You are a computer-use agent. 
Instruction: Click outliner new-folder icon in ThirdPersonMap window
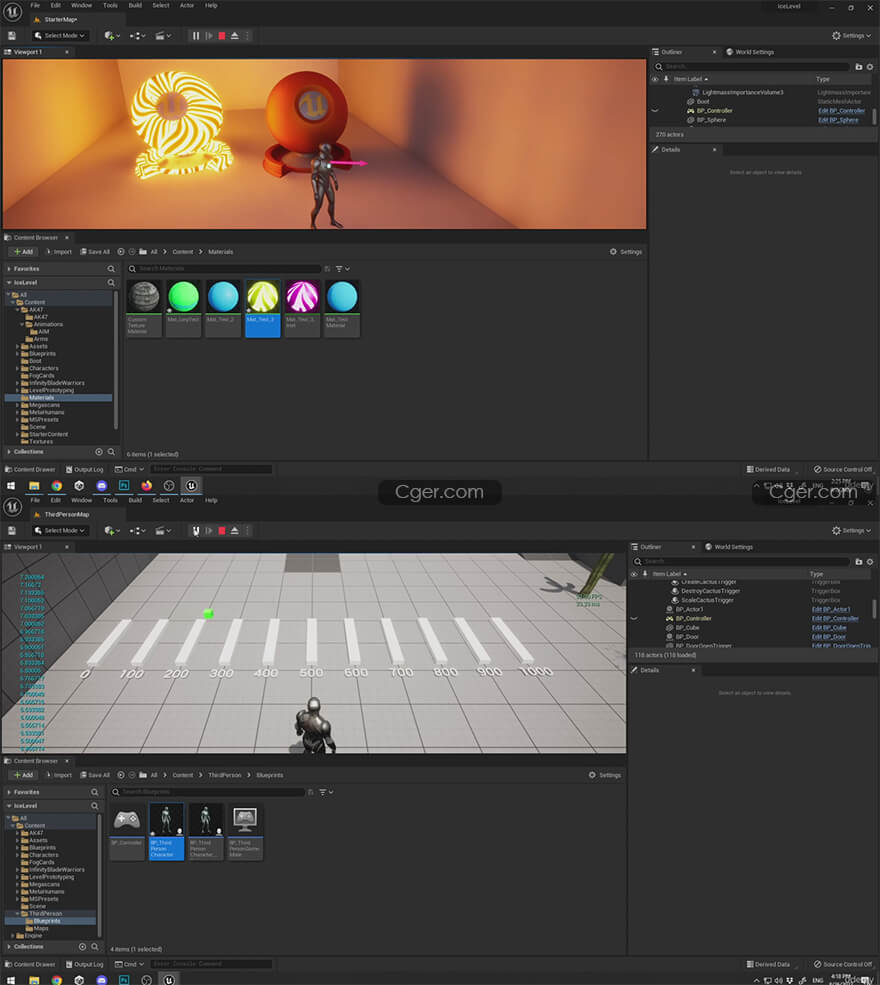[x=859, y=562]
